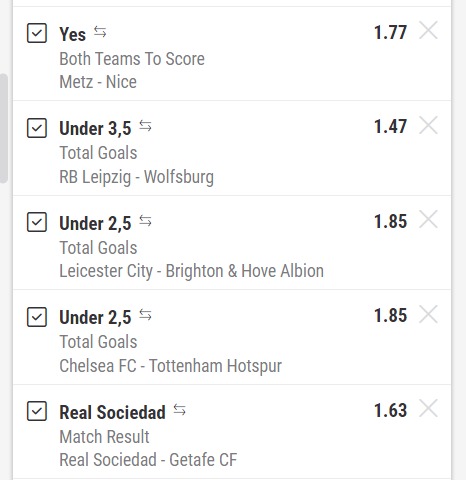466x480 pixels.
Task: Uncheck the Metz - Nice Yes selection
Action: tap(37, 33)
